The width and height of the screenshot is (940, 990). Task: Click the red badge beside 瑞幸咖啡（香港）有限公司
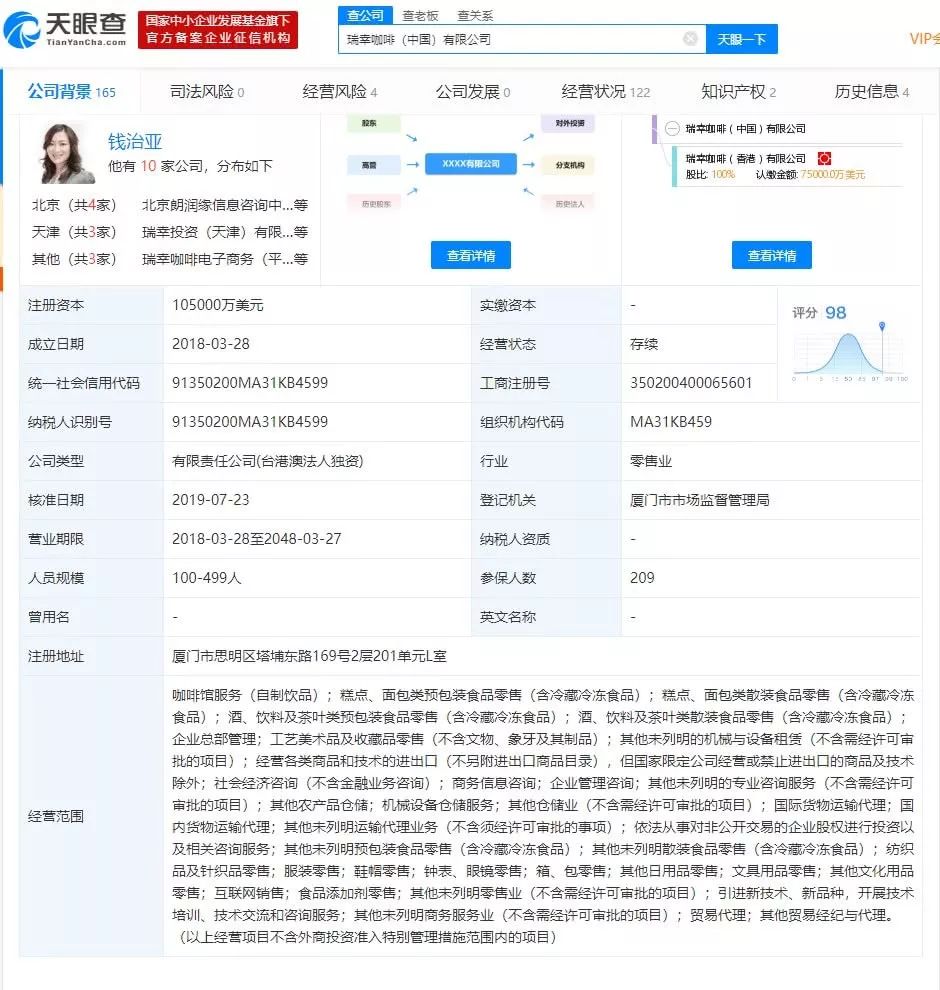tap(825, 158)
